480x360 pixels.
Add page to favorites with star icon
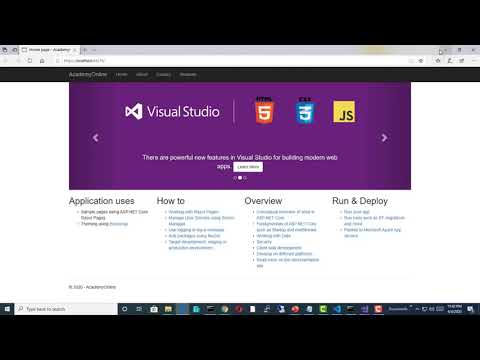tap(421, 61)
